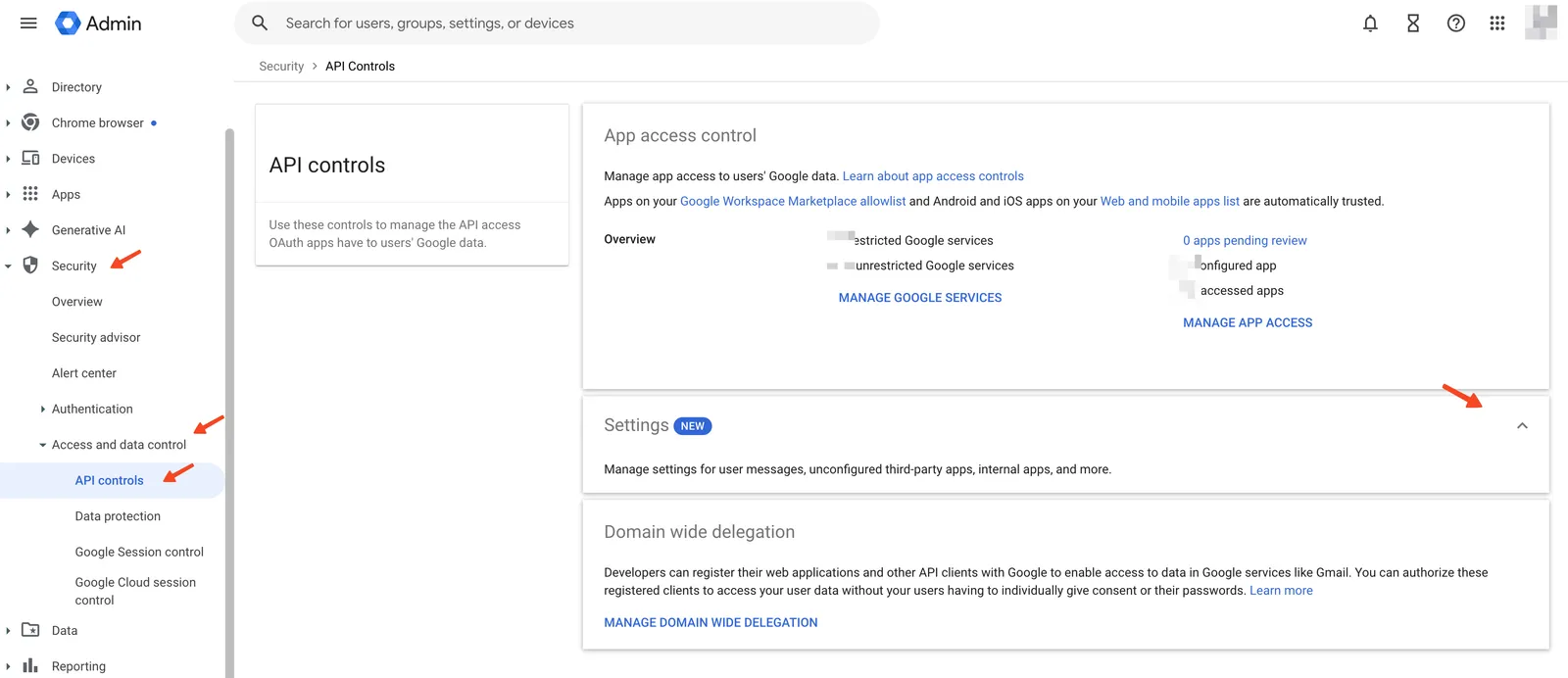
Task: Open the tasks hourglass icon
Action: click(x=1413, y=23)
